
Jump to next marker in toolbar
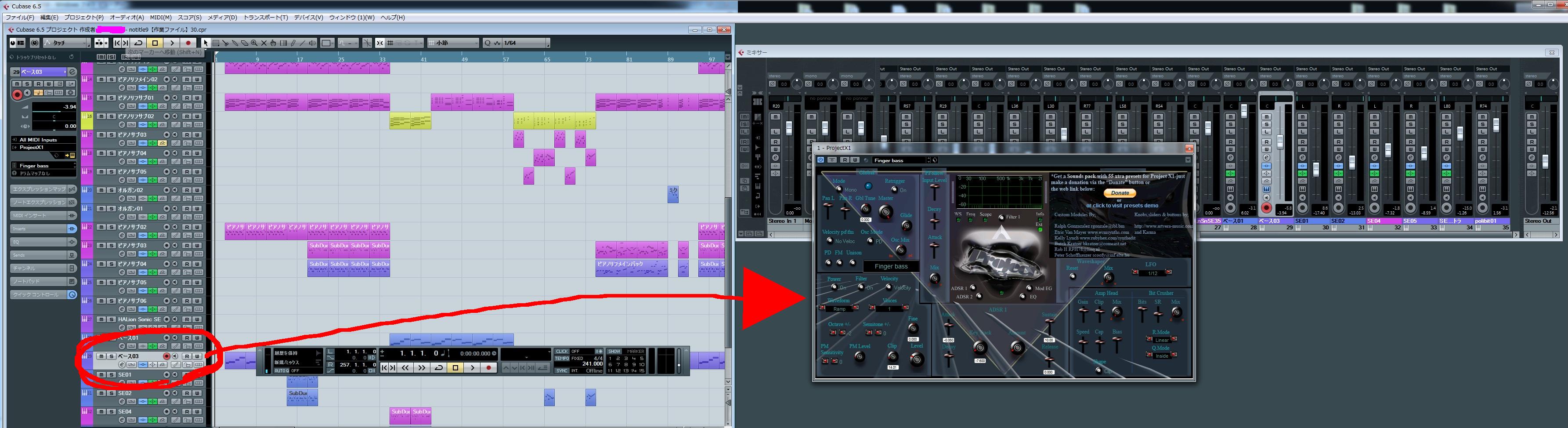click(x=125, y=43)
